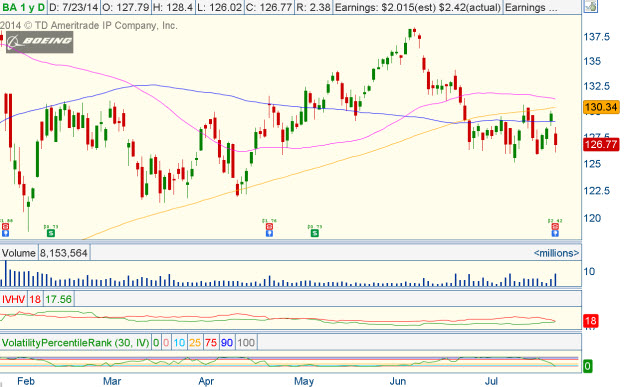This screenshot has width=625, height=387.
Task: Click the 122.5 price axis label
Action: [x=597, y=191]
